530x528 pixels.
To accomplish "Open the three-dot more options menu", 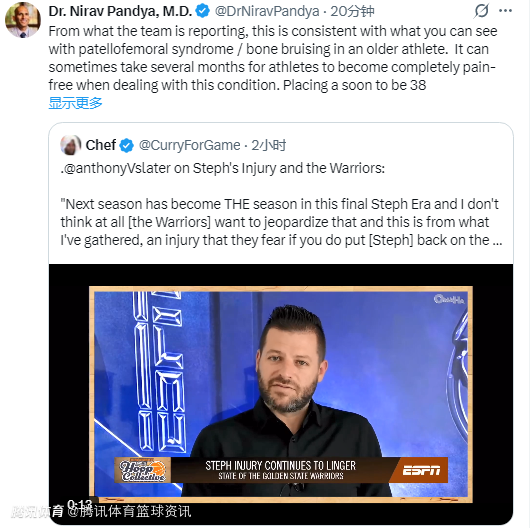I will (505, 11).
